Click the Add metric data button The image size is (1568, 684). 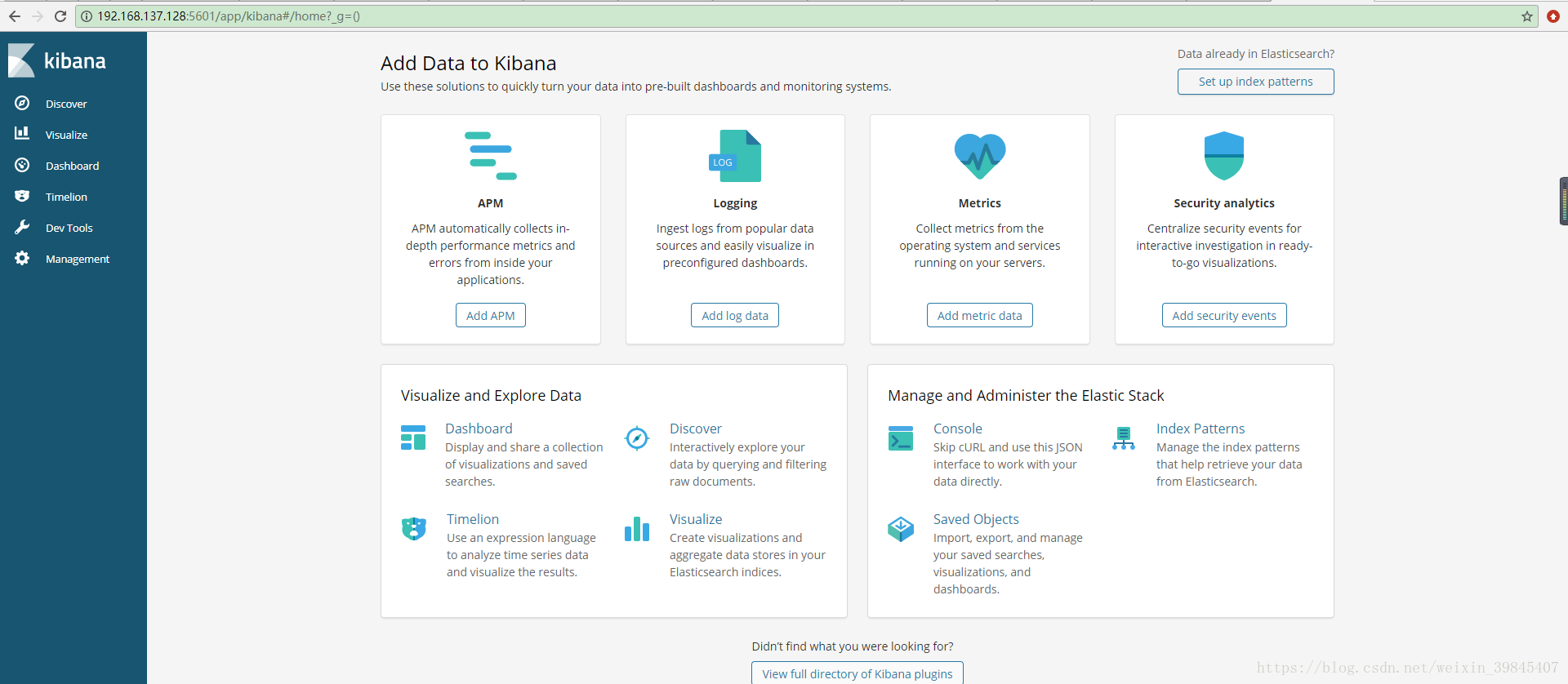pyautogui.click(x=979, y=315)
